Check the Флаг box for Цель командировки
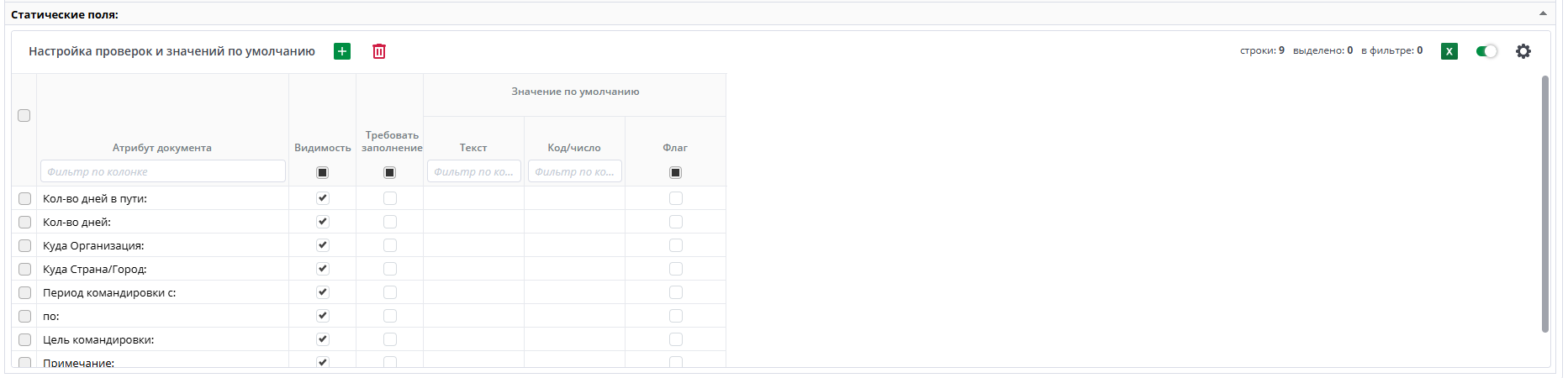This screenshot has height=378, width=1568. click(x=676, y=339)
